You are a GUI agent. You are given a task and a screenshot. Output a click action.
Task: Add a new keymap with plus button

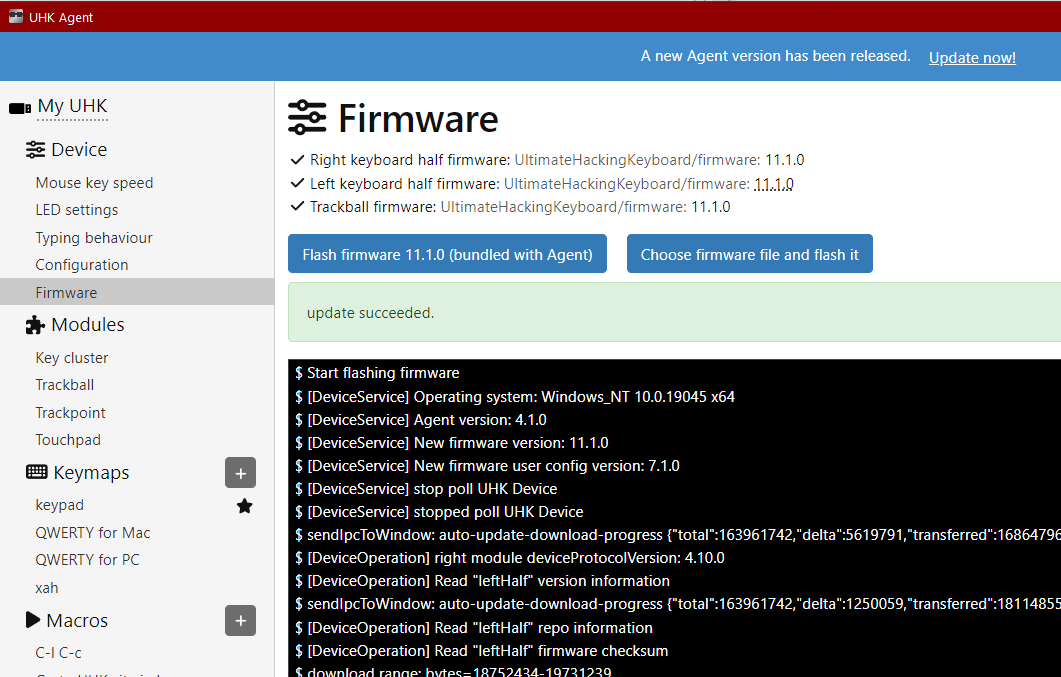click(240, 473)
